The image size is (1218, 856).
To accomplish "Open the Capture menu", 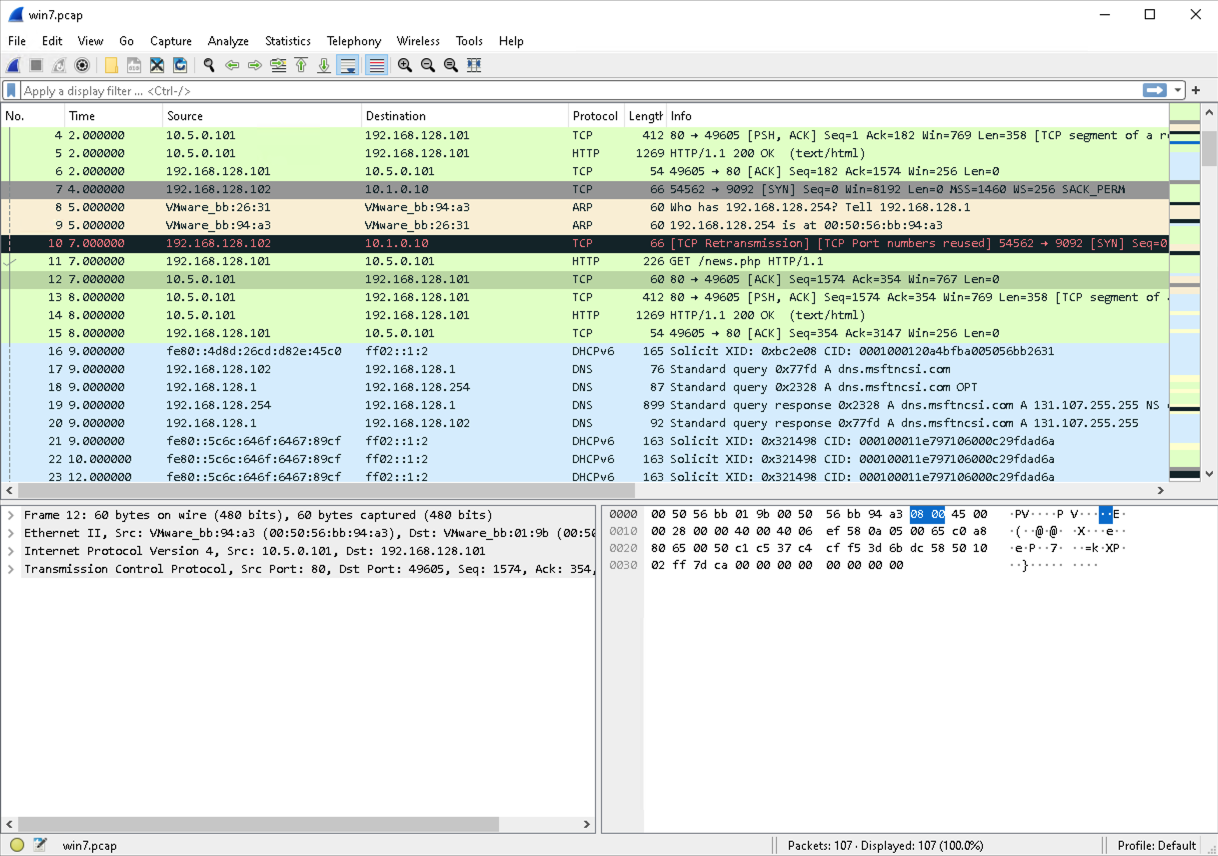I will pos(171,41).
